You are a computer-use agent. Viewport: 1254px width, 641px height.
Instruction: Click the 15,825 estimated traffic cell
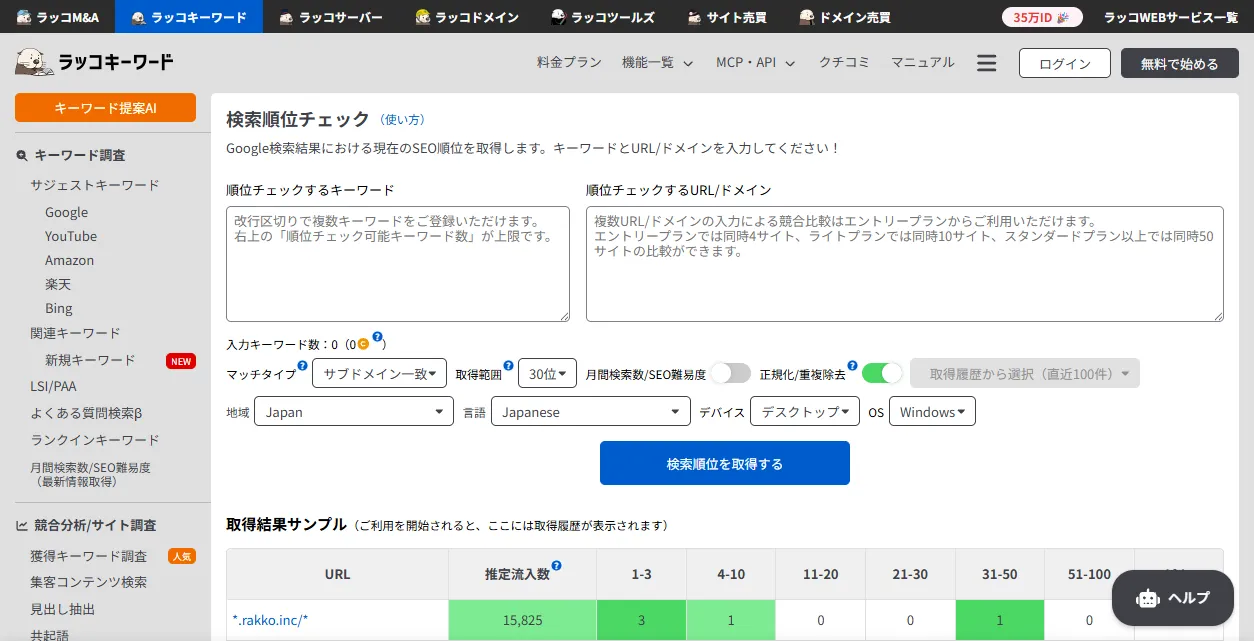pos(523,620)
